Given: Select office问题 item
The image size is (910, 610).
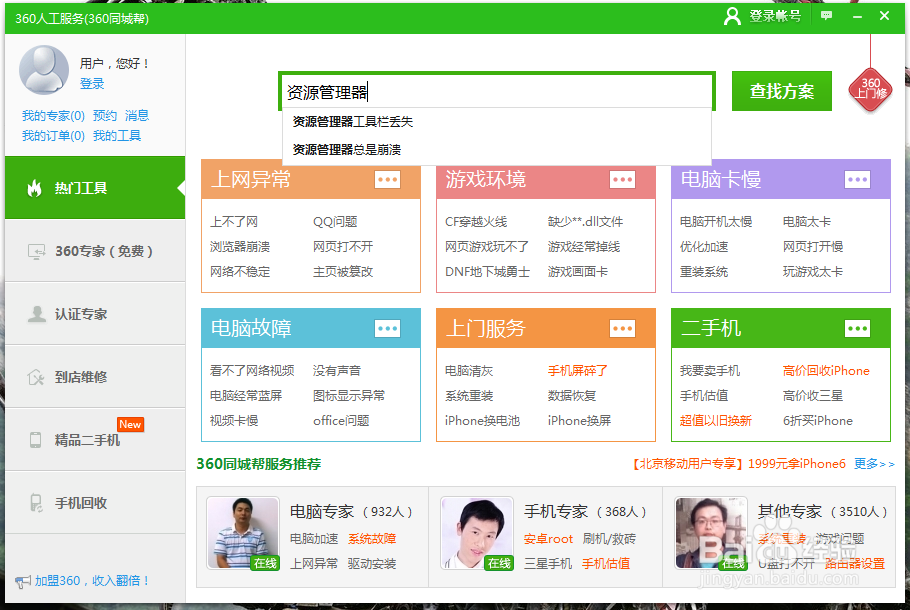Looking at the screenshot, I should (x=341, y=421).
